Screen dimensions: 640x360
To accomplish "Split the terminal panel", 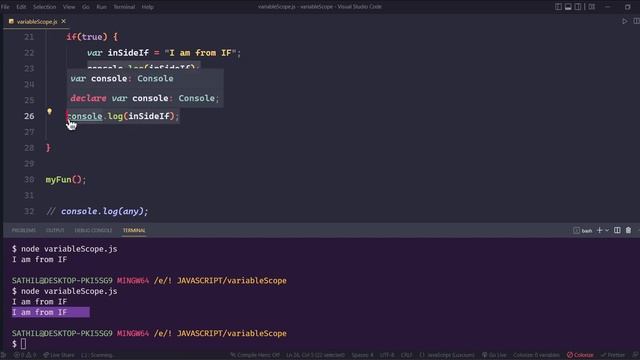I will pyautogui.click(x=617, y=231).
